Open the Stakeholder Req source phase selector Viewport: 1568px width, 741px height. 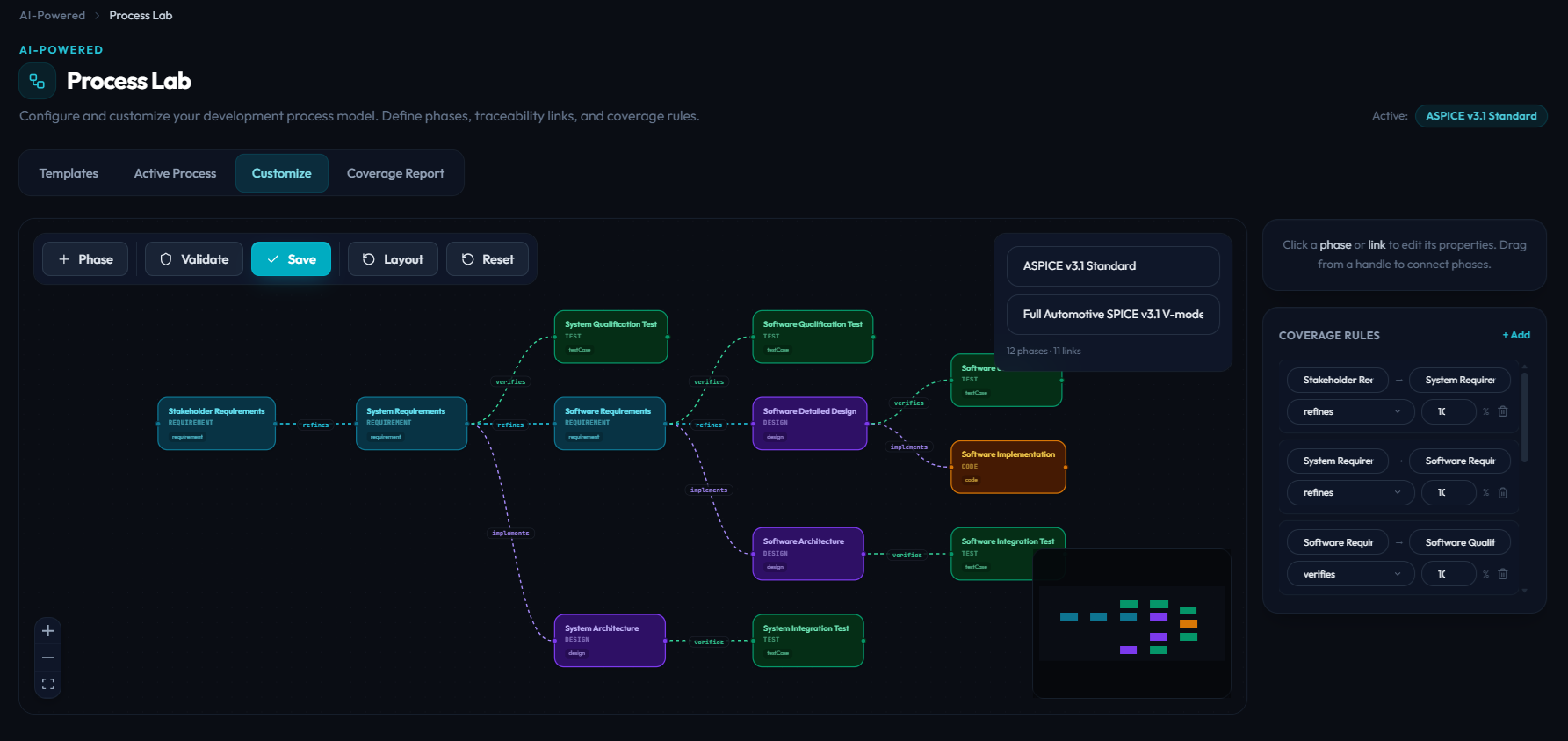pos(1338,380)
